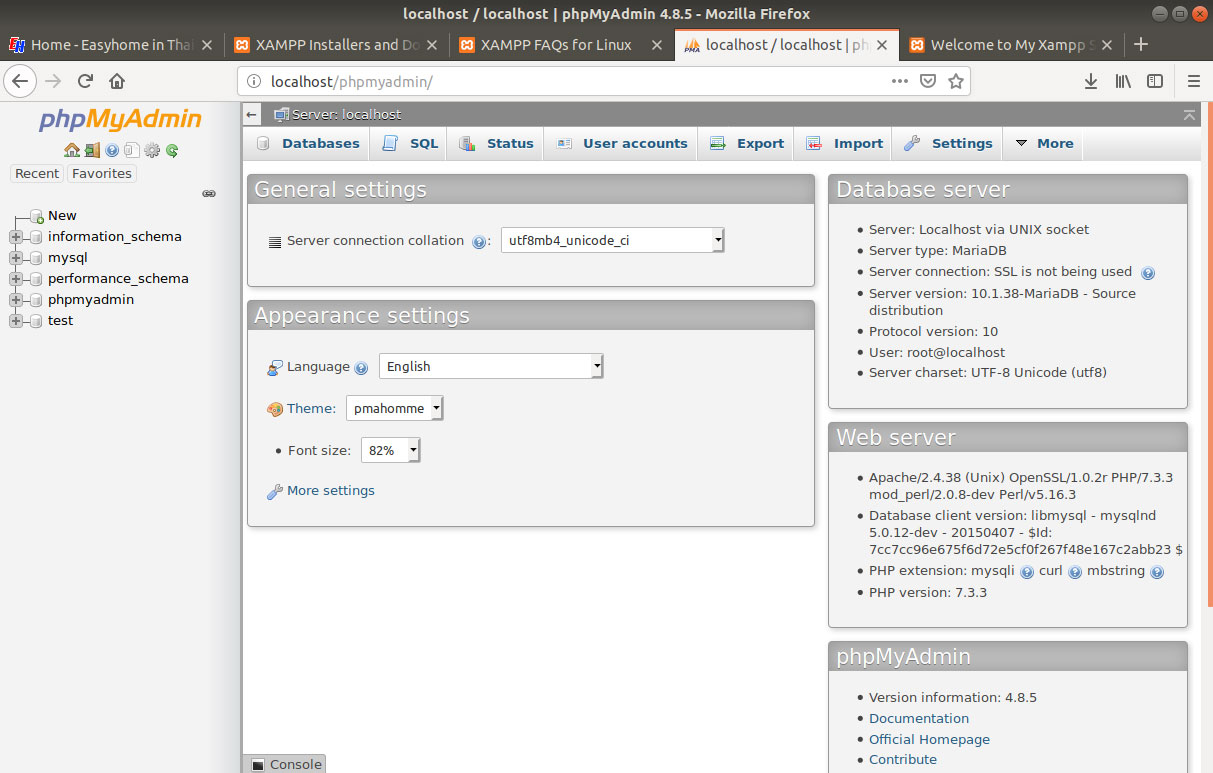The image size is (1213, 773).
Task: Log out using the exit door icon
Action: (x=92, y=149)
